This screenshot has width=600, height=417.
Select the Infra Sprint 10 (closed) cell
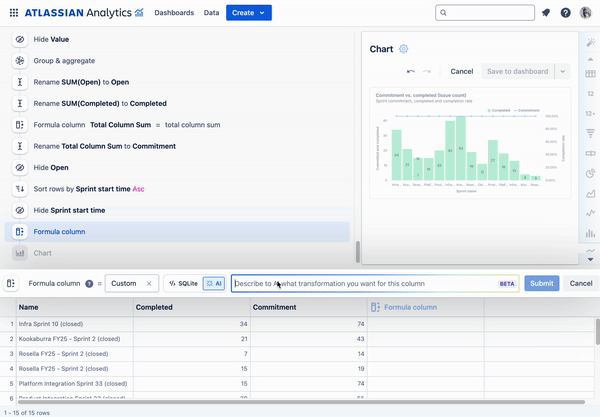75,324
